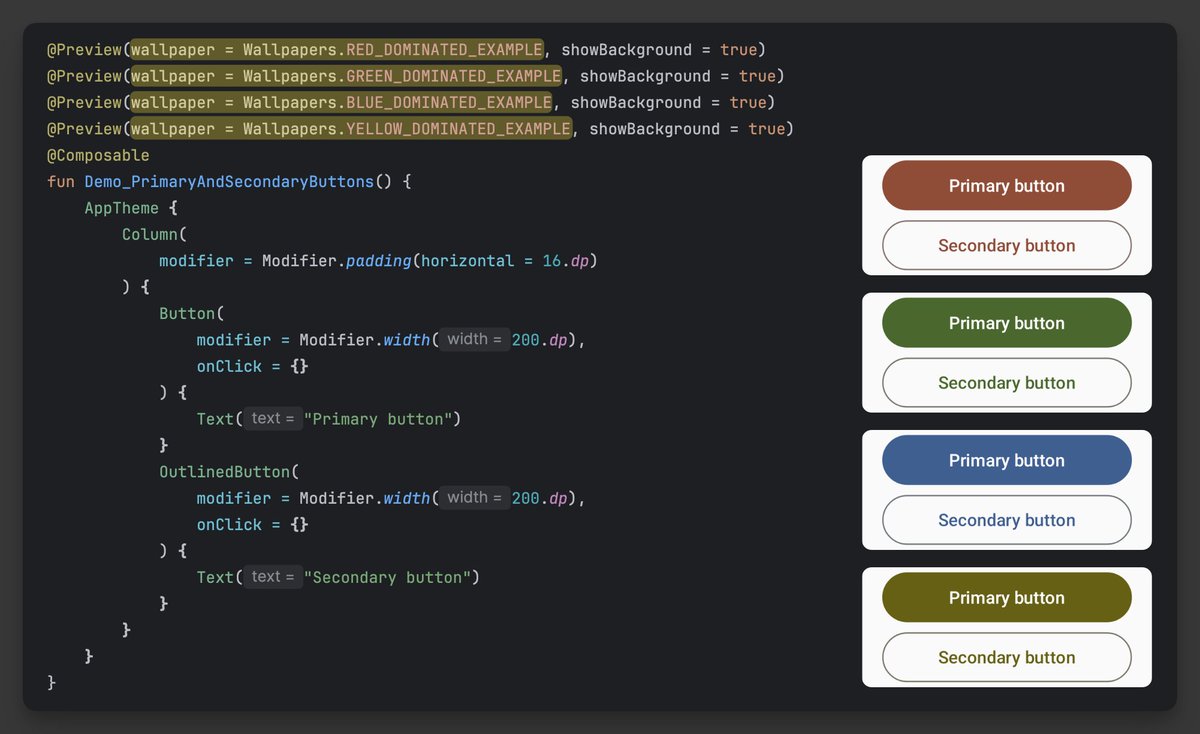Image resolution: width=1200 pixels, height=734 pixels.
Task: Click the blue Primary button
Action: tap(1006, 460)
